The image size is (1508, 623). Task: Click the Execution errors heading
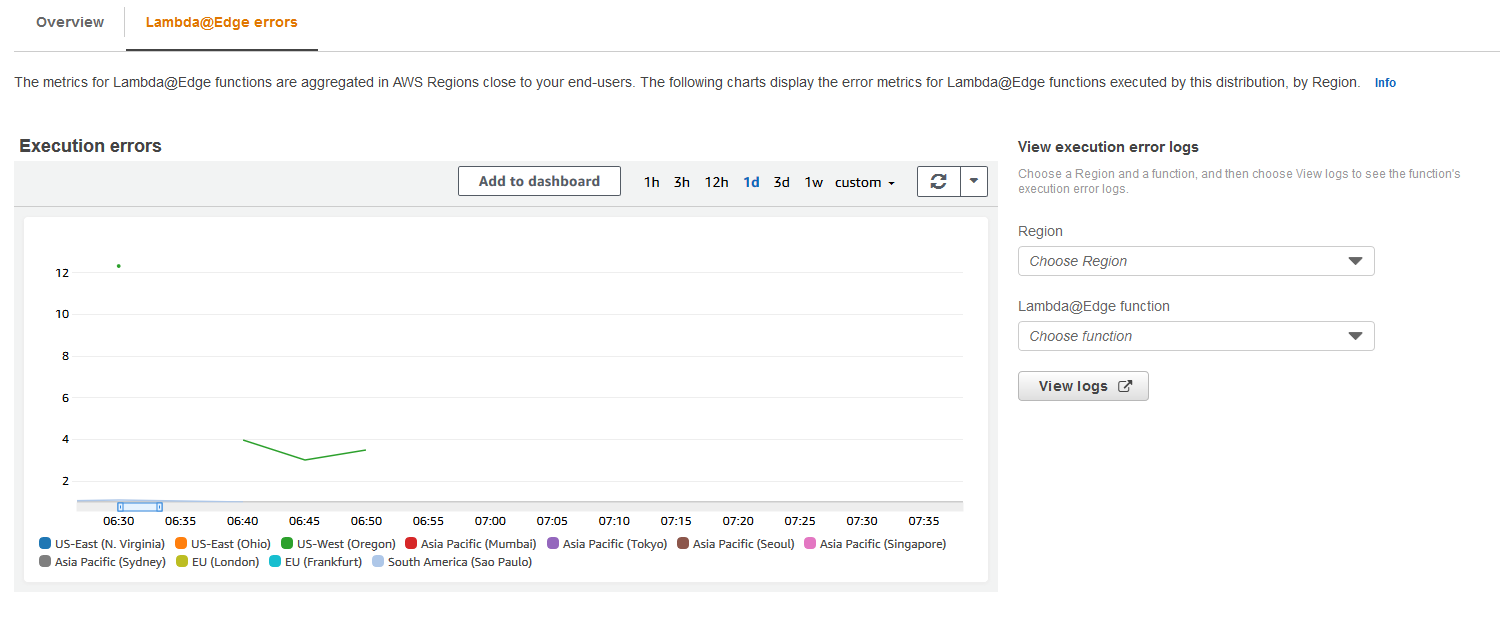[x=90, y=146]
